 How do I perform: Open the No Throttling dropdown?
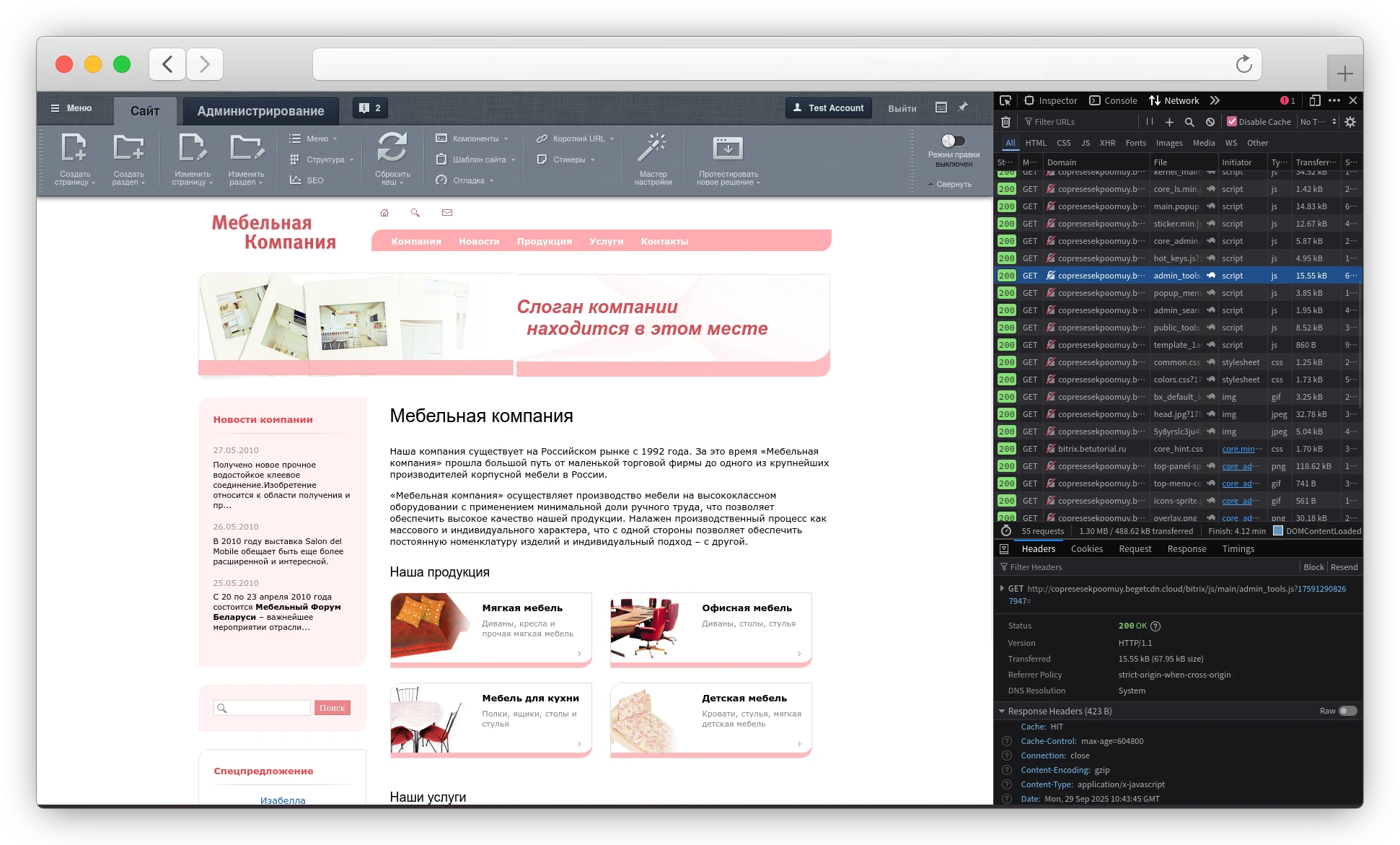coord(1318,122)
